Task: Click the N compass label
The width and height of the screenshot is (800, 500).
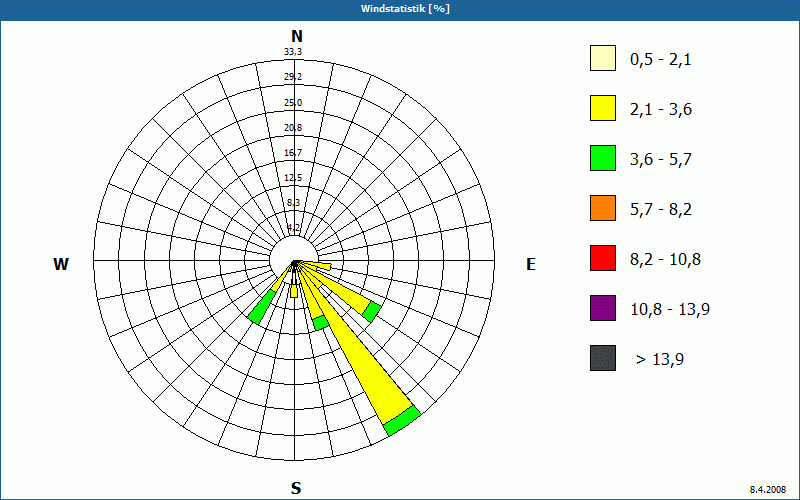Action: [x=296, y=36]
